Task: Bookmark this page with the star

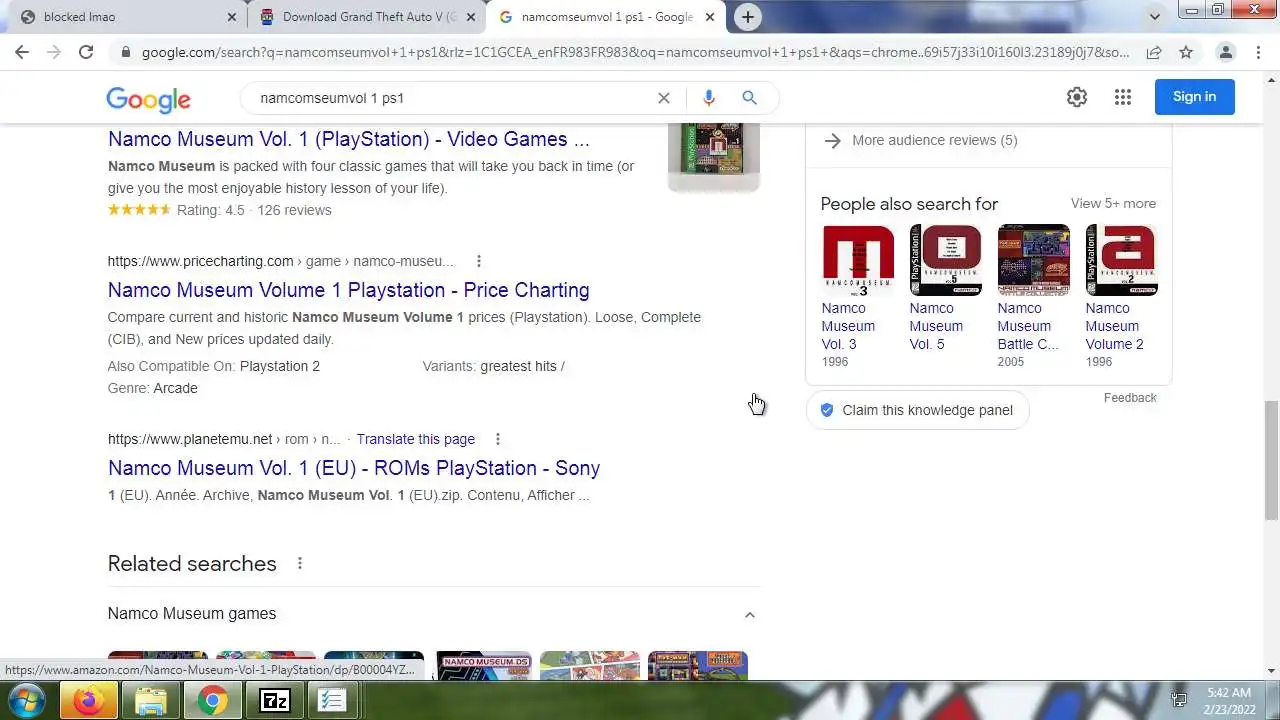Action: [x=1185, y=52]
